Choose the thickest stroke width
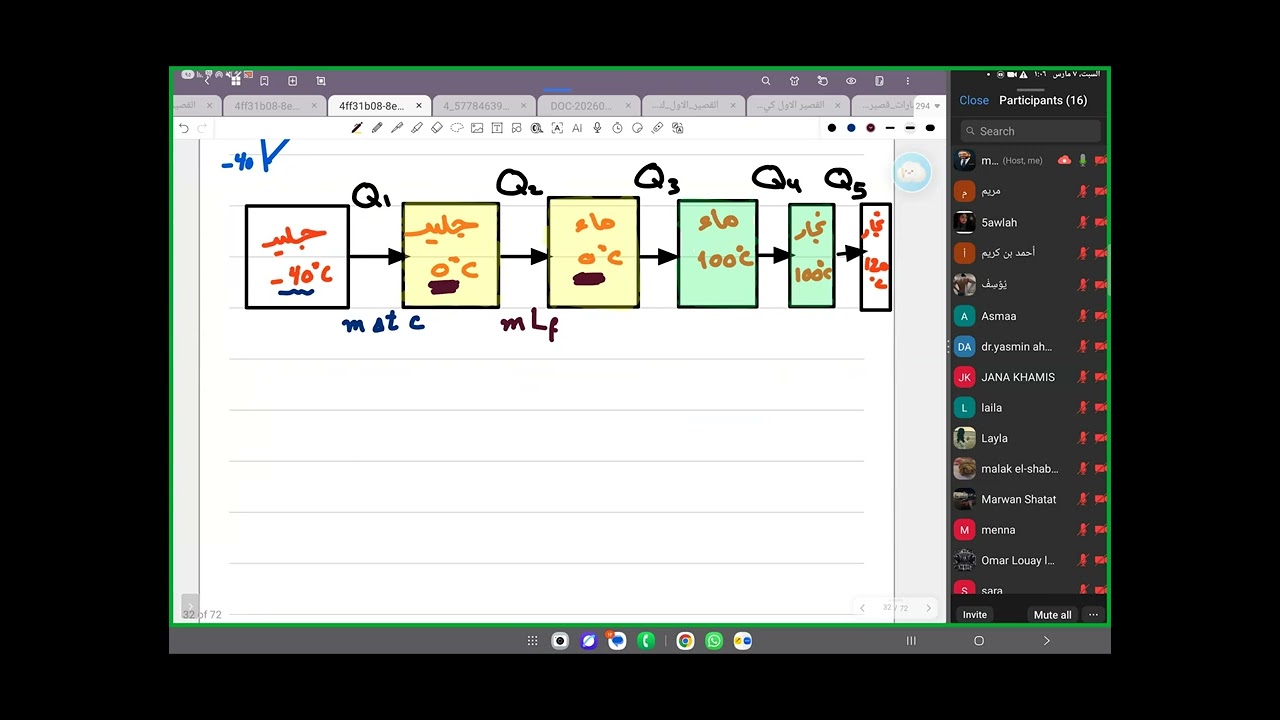The height and width of the screenshot is (720, 1280). (x=930, y=128)
